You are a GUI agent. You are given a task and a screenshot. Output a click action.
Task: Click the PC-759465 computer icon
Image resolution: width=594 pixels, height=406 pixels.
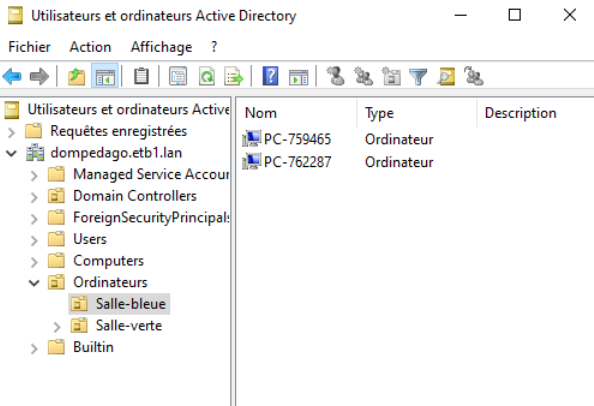click(252, 139)
